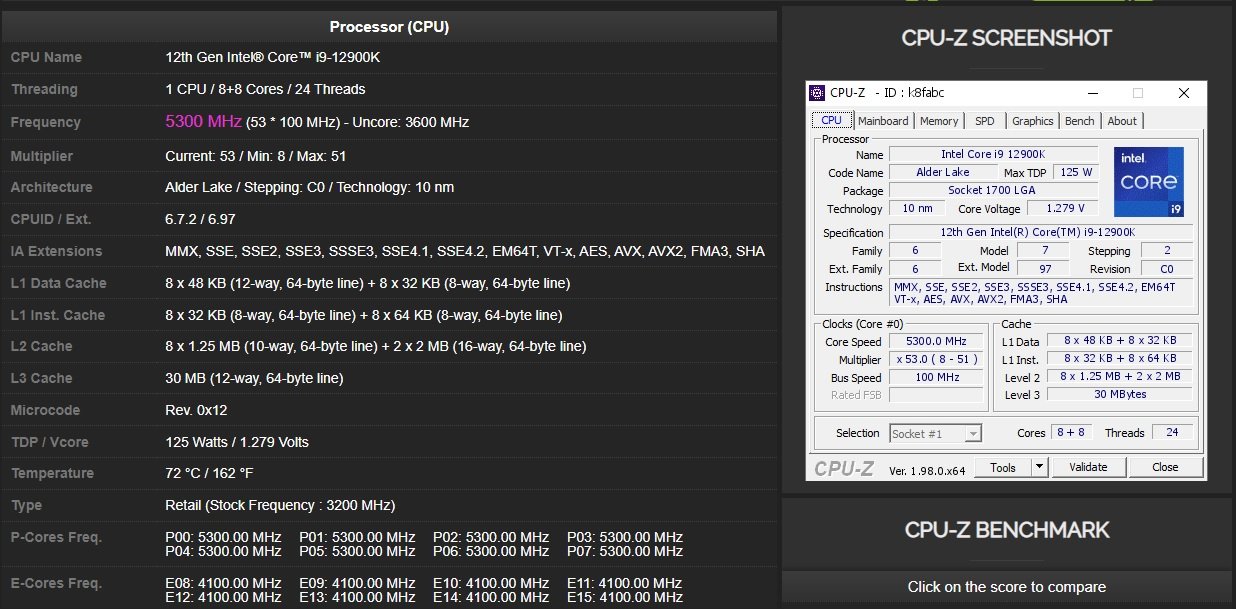Open the CPU tab in CPU-Z

click(831, 120)
